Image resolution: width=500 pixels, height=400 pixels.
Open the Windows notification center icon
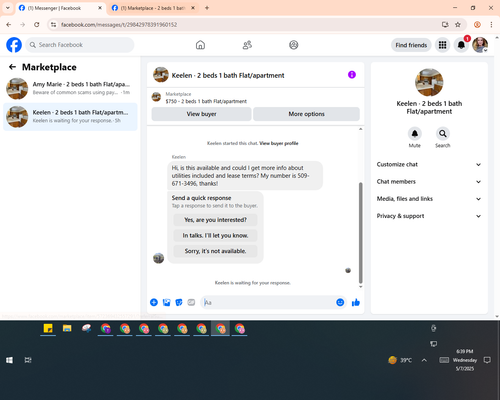point(487,360)
